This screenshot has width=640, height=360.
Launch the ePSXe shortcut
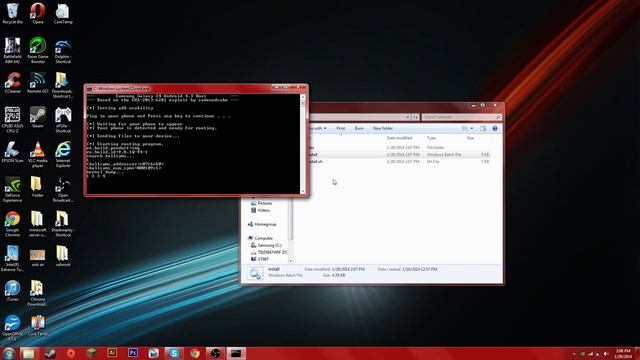pyautogui.click(x=62, y=120)
